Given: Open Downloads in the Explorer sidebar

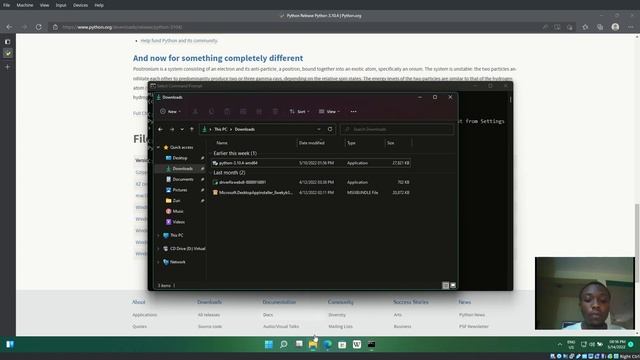Looking at the screenshot, I should tap(182, 169).
